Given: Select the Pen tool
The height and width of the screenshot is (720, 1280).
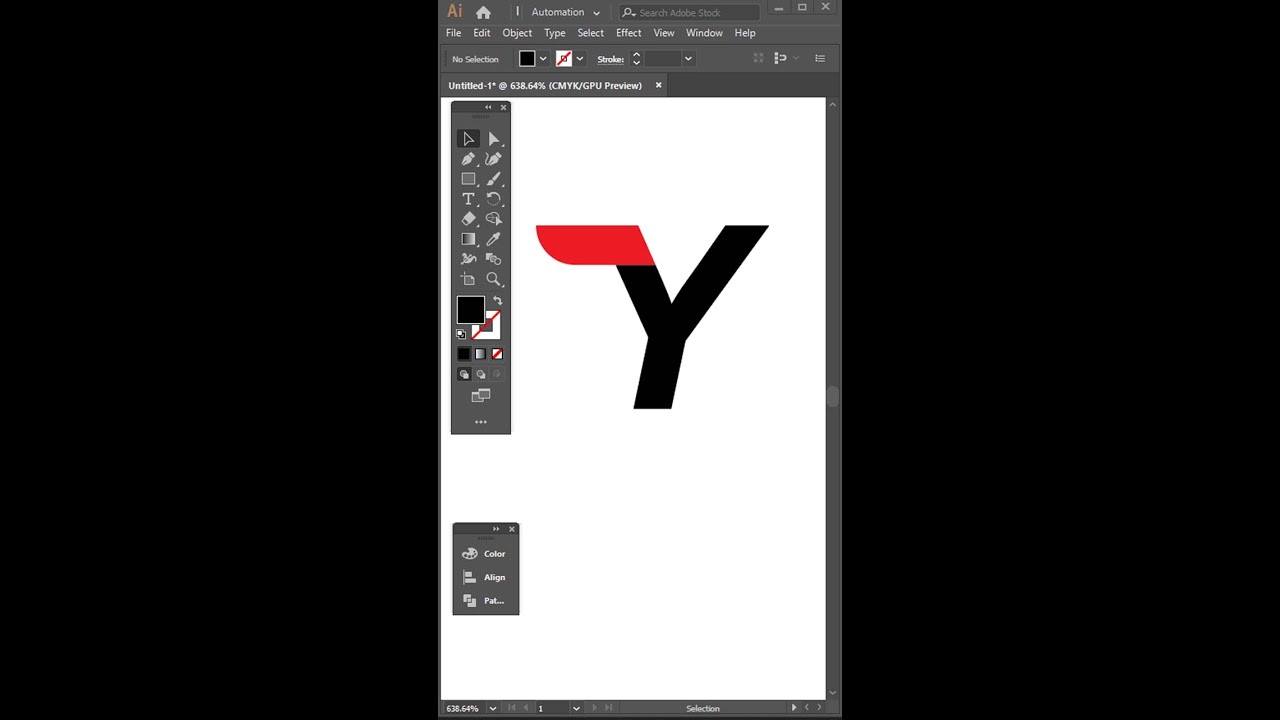Looking at the screenshot, I should (x=468, y=159).
